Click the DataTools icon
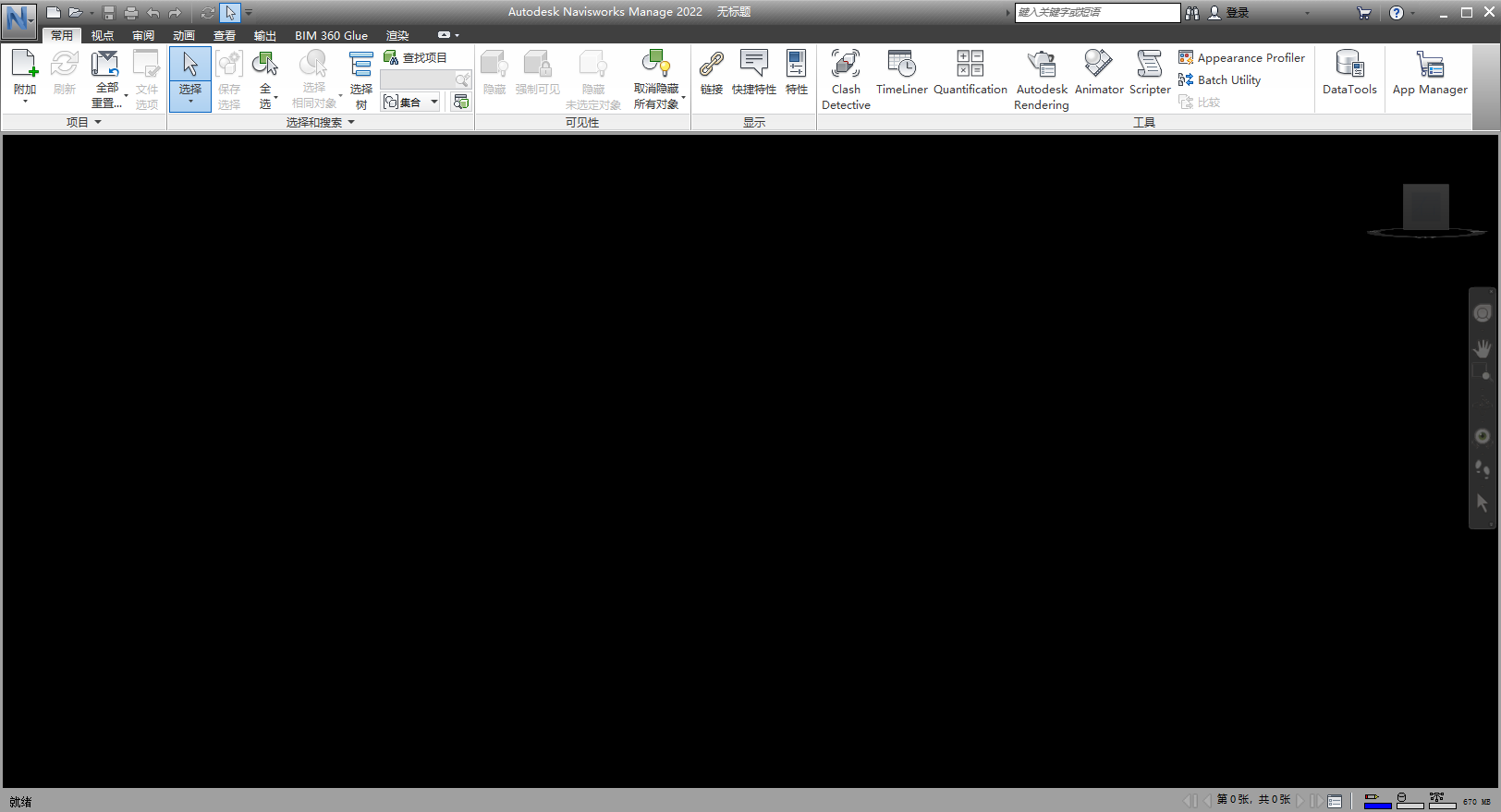Viewport: 1501px width, 812px height. pos(1348,74)
